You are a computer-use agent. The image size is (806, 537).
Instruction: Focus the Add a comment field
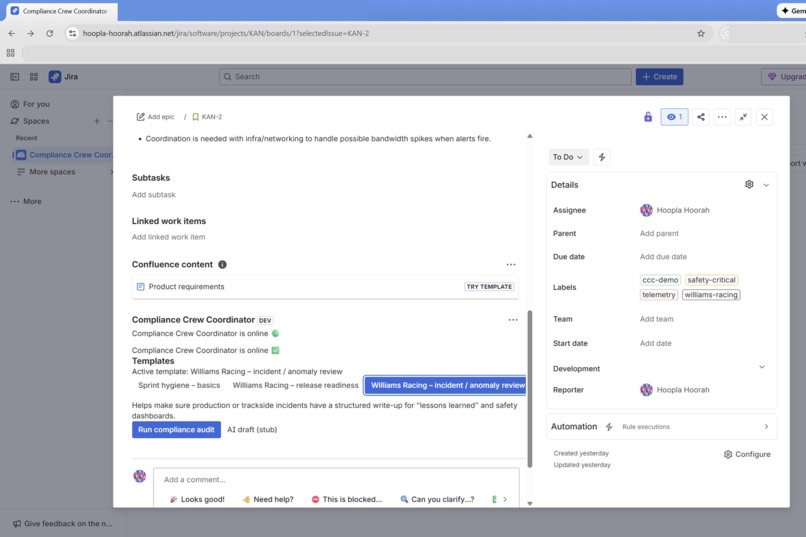336,479
